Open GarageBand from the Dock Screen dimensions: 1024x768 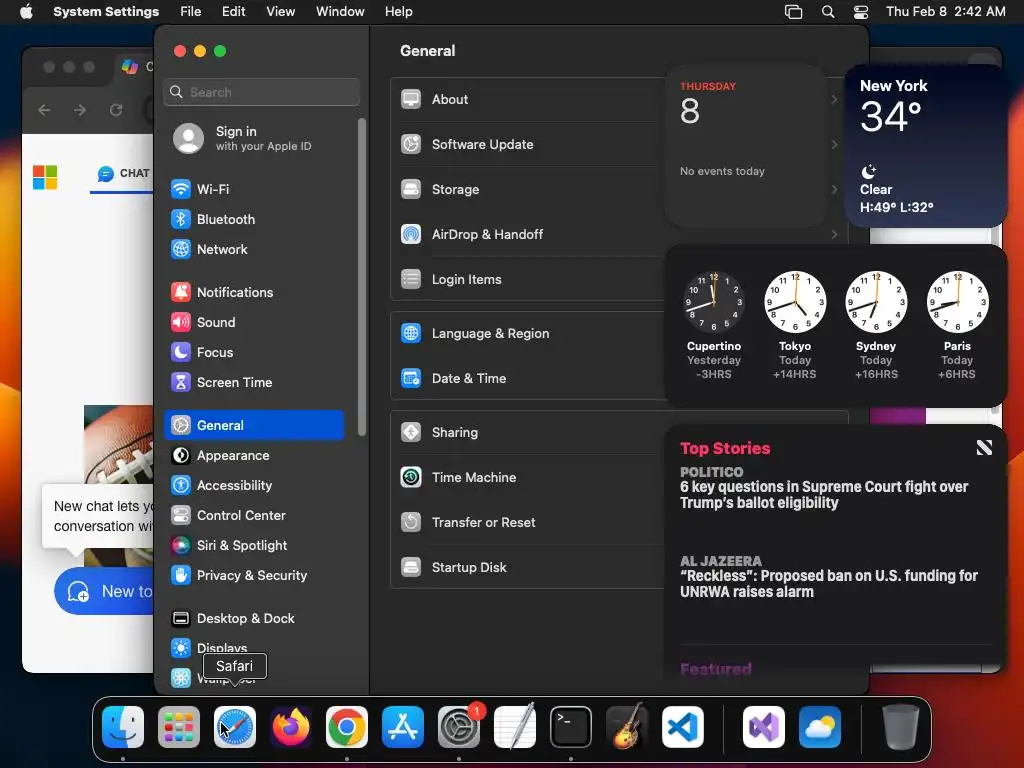tap(627, 727)
